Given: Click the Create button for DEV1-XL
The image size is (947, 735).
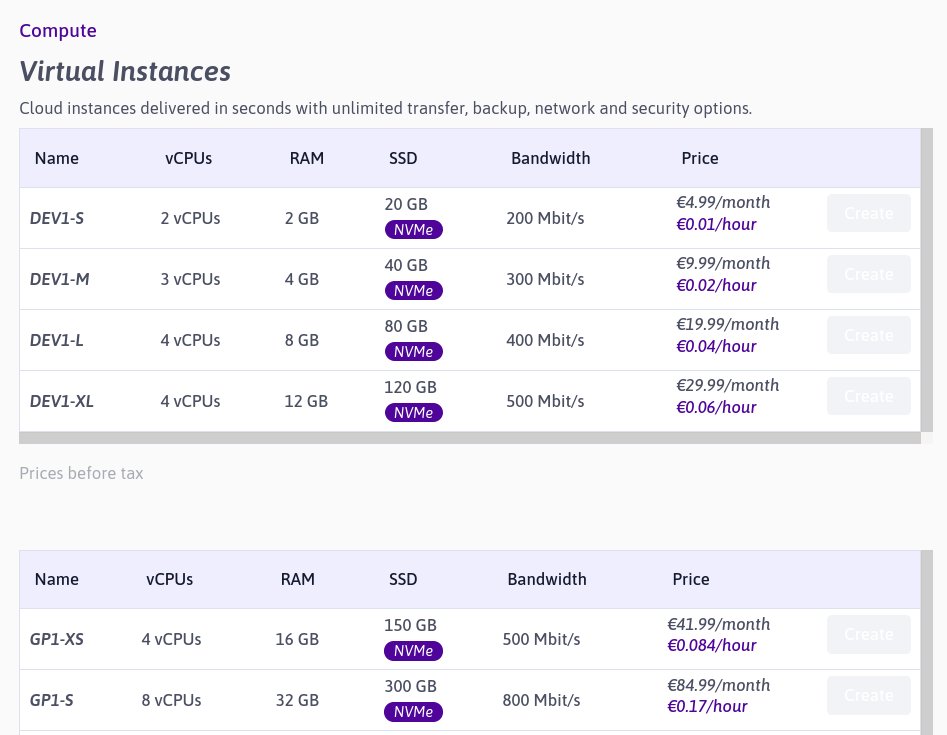Looking at the screenshot, I should [x=868, y=396].
